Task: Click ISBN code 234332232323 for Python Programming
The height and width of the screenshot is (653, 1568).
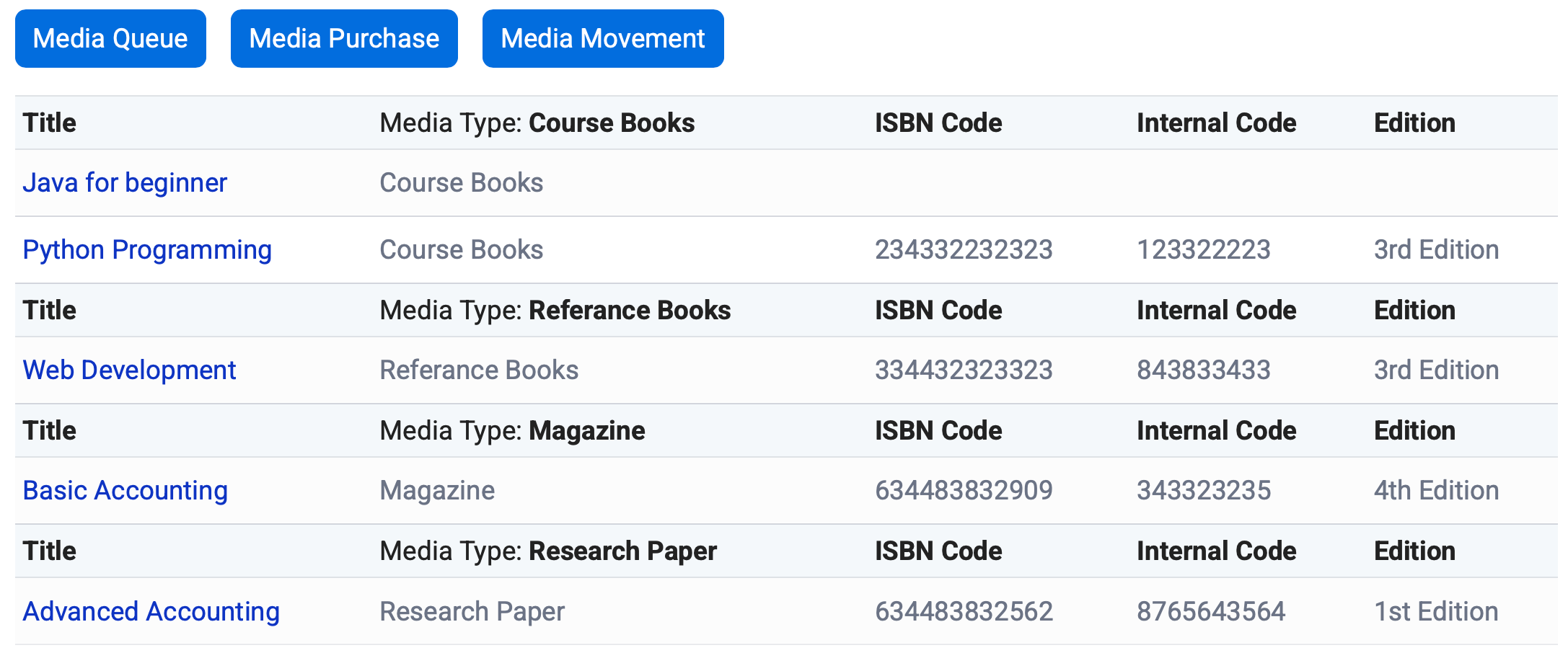Action: click(x=964, y=250)
